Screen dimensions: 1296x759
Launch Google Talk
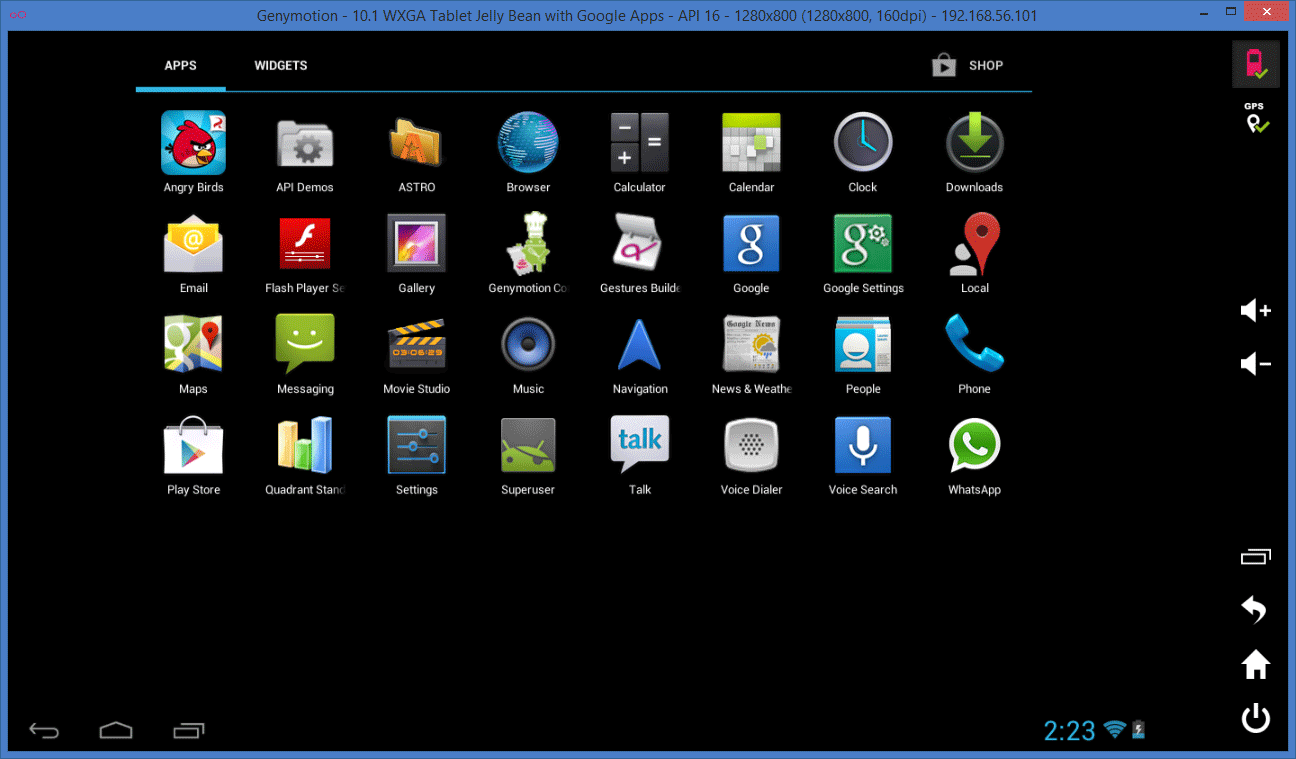pos(640,446)
